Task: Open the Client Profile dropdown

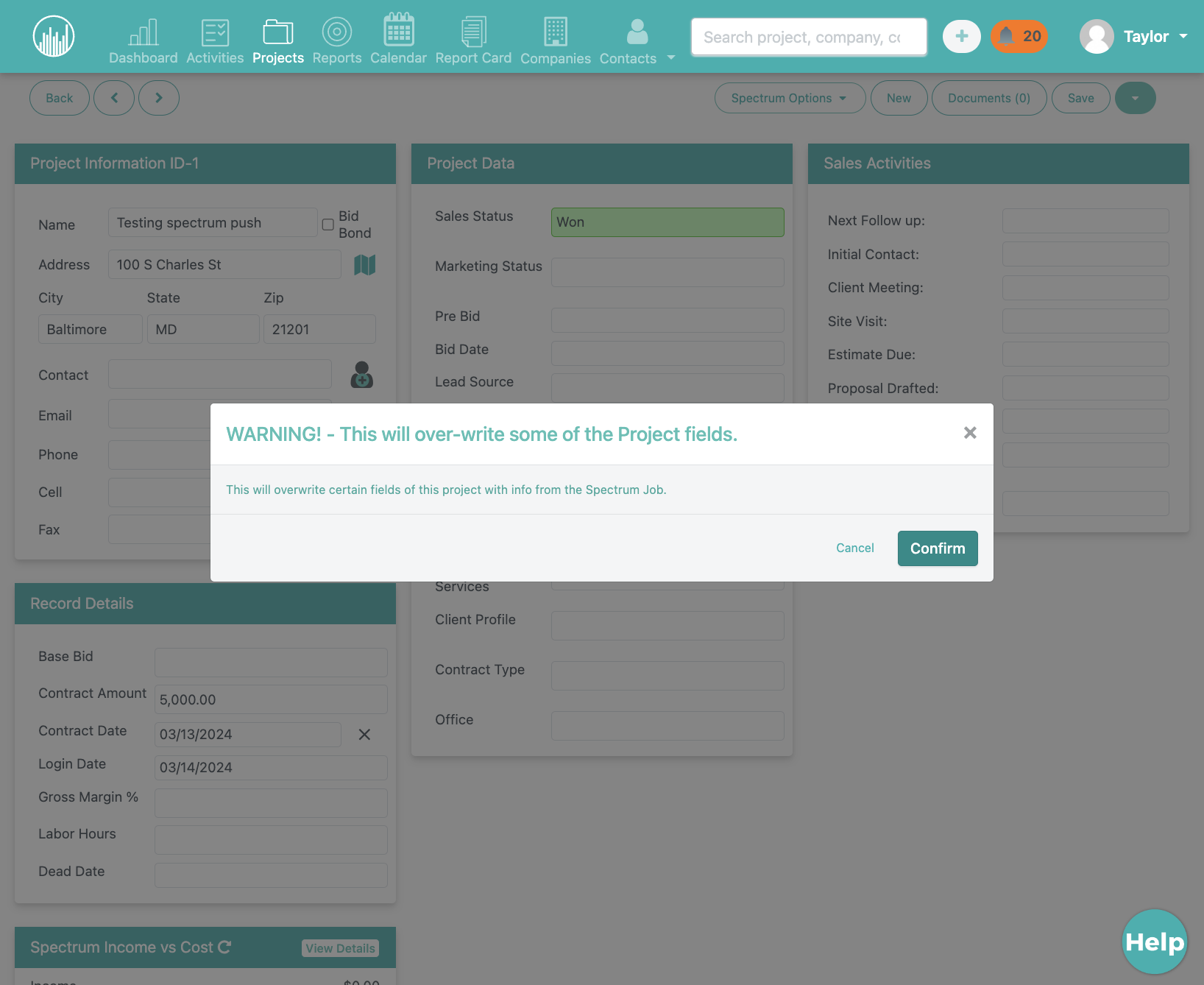Action: point(667,626)
